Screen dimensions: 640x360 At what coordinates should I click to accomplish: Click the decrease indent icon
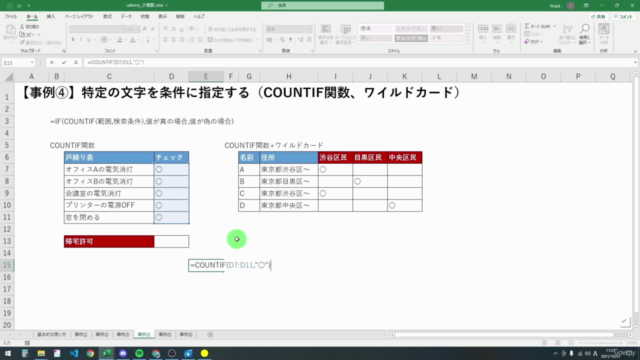[192, 40]
